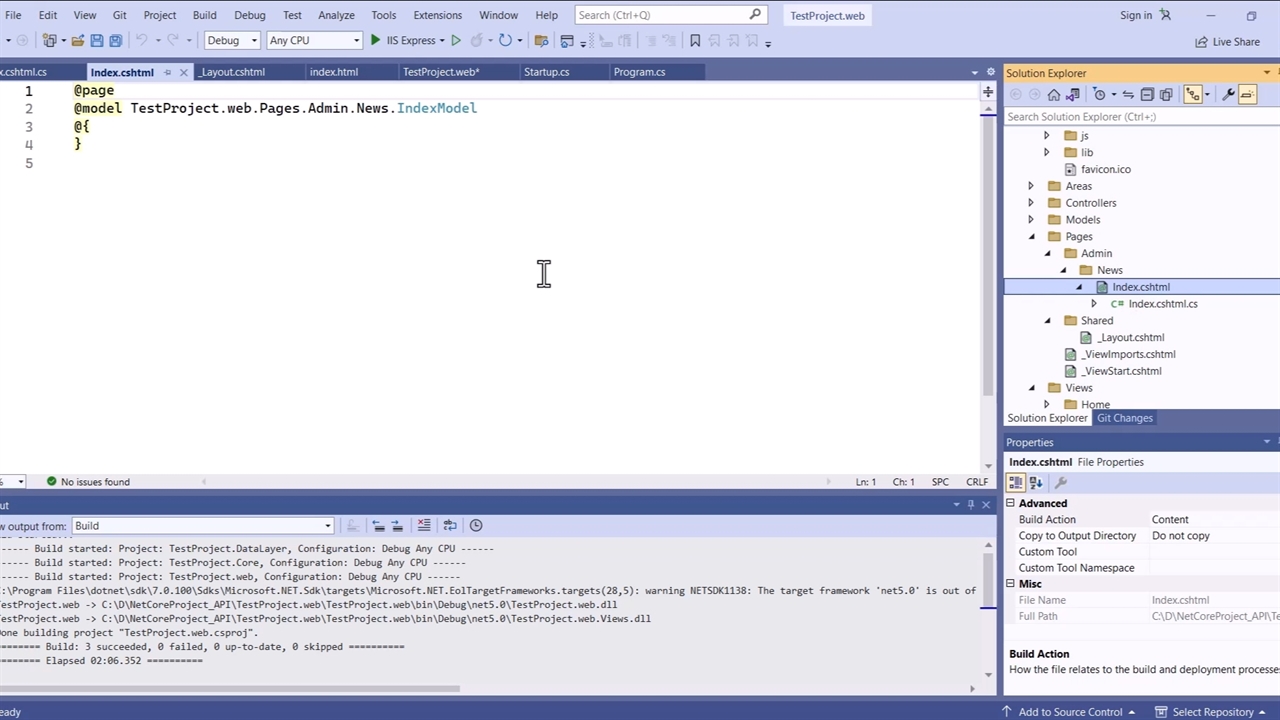Open Properties wrench icon in Solution Explorer
This screenshot has width=1280, height=720.
1228,95
